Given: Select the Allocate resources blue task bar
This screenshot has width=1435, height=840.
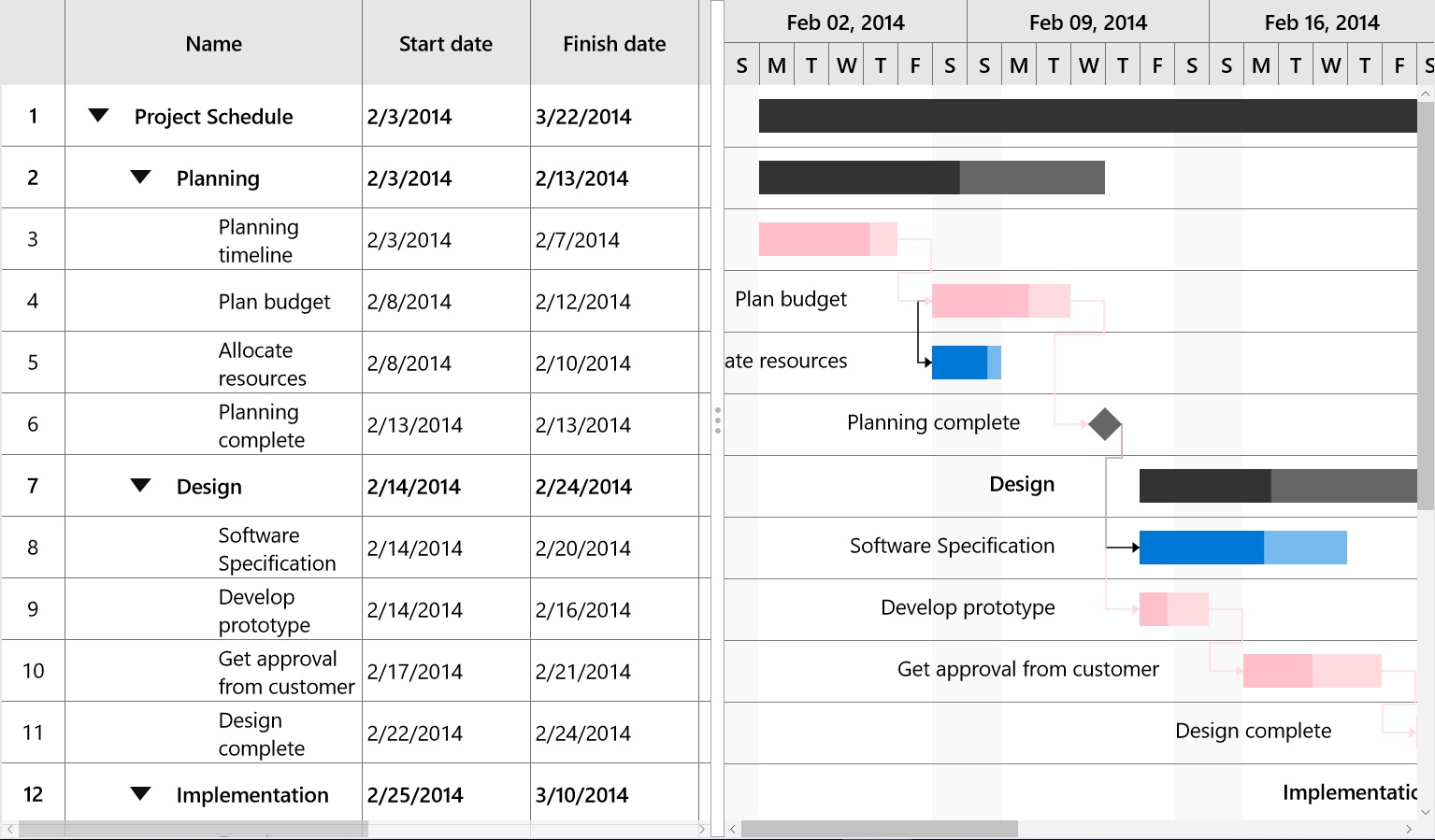Looking at the screenshot, I should pyautogui.click(x=967, y=363).
